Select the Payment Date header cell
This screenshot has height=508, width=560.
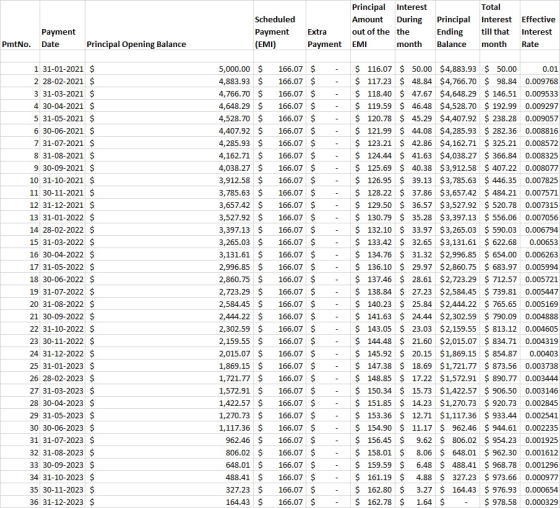pos(62,25)
